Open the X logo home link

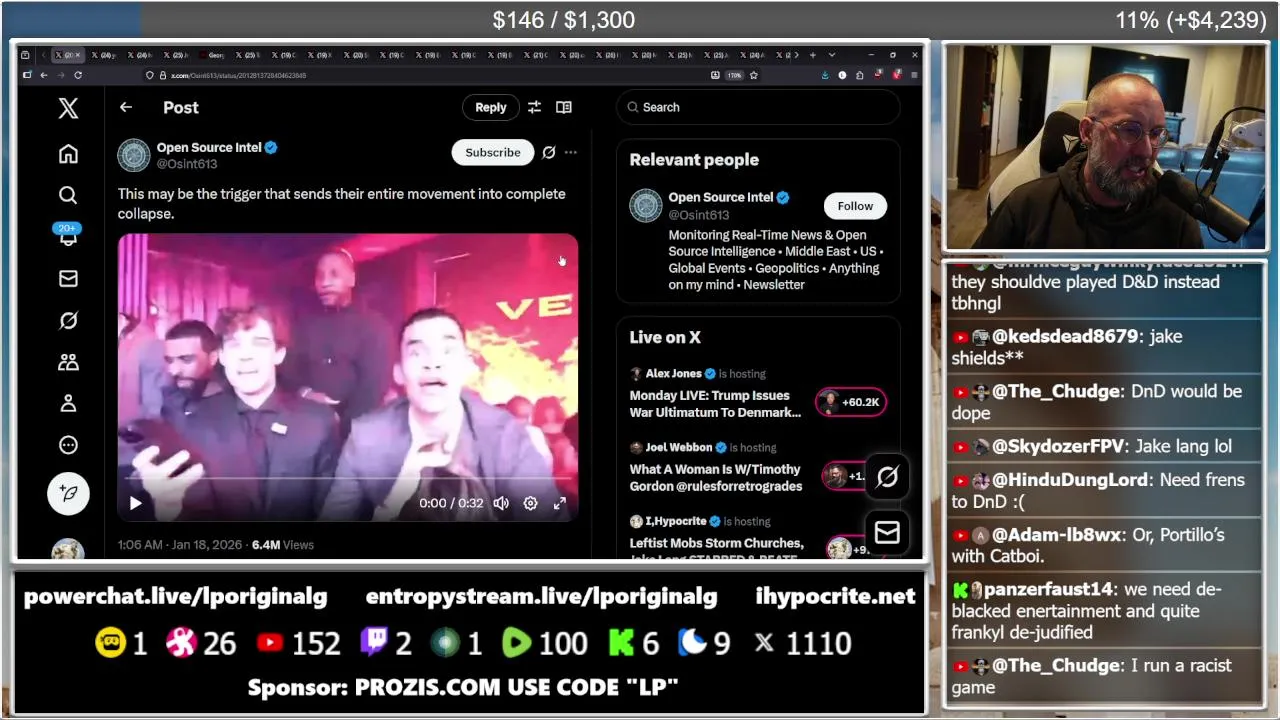point(68,108)
